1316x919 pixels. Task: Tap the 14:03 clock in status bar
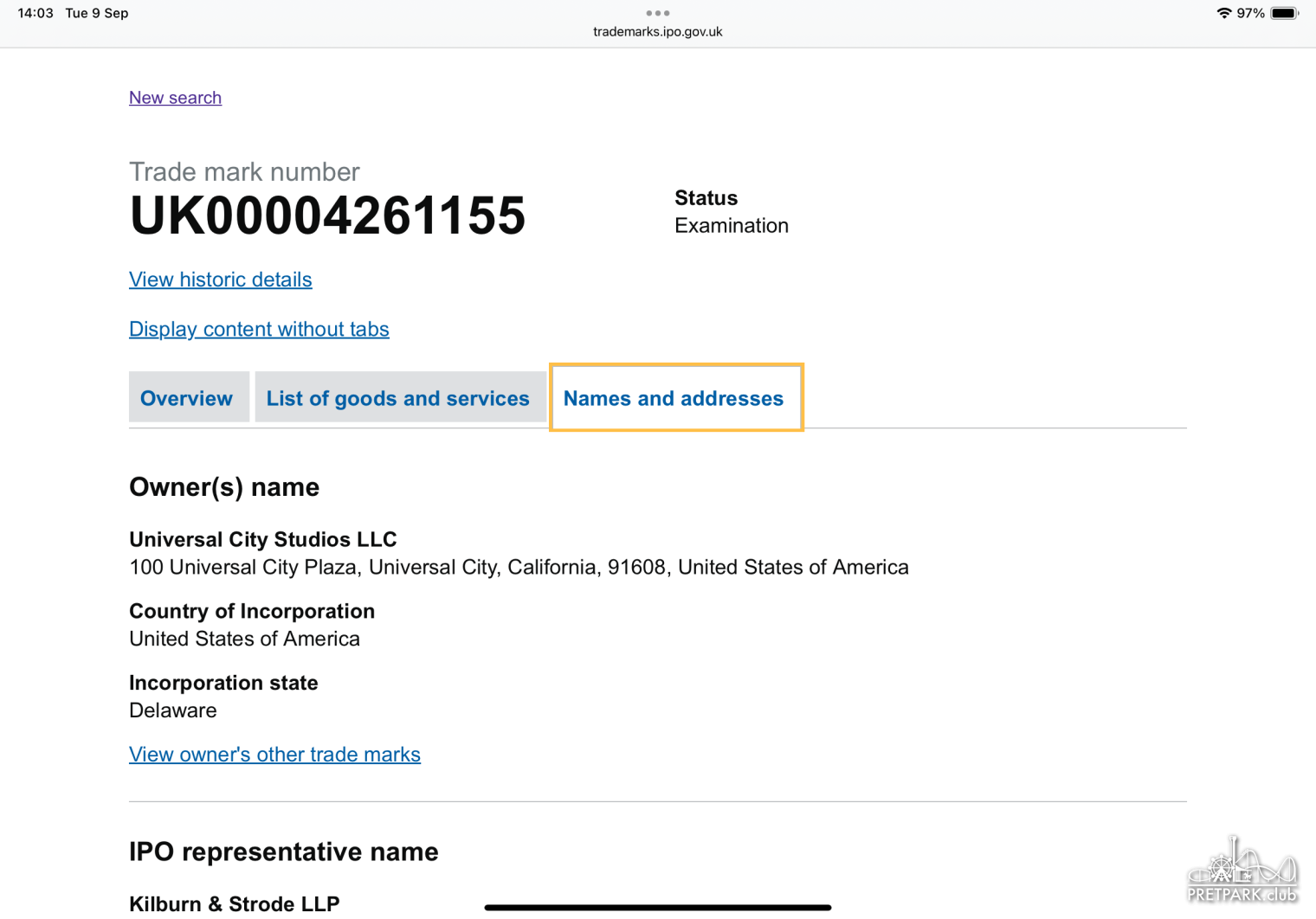click(x=35, y=13)
